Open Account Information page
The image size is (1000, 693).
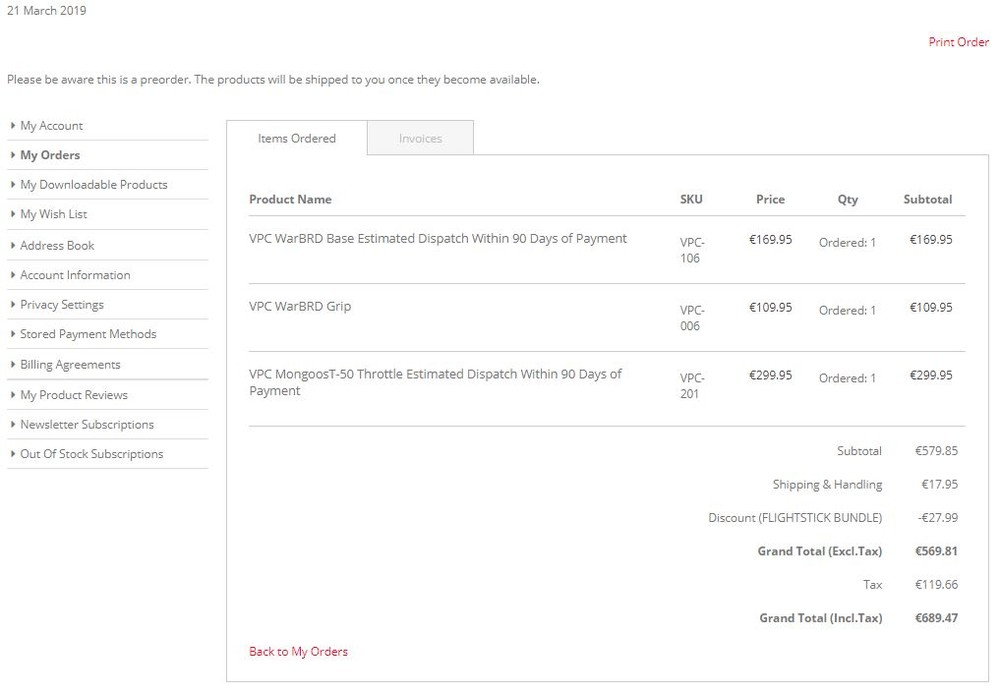point(75,275)
